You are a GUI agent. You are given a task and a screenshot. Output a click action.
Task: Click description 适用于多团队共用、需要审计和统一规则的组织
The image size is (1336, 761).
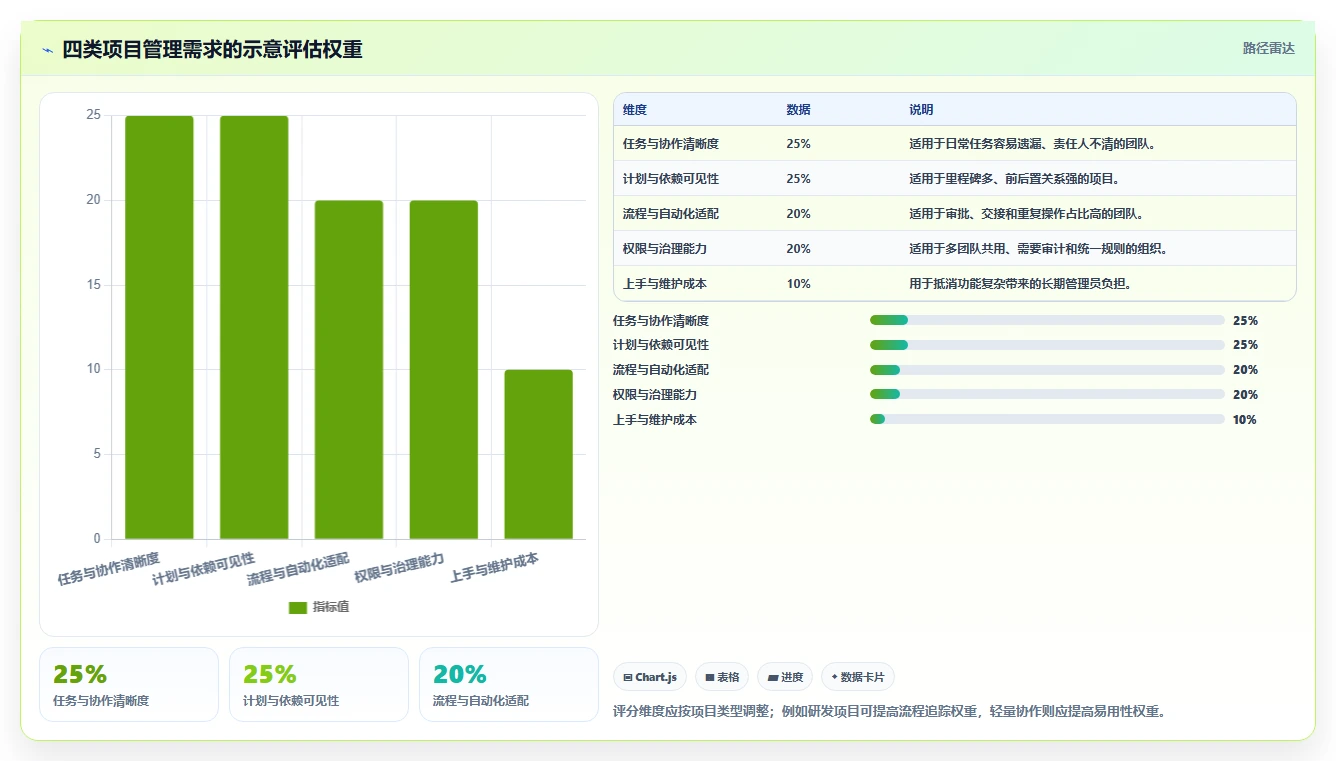point(1038,249)
